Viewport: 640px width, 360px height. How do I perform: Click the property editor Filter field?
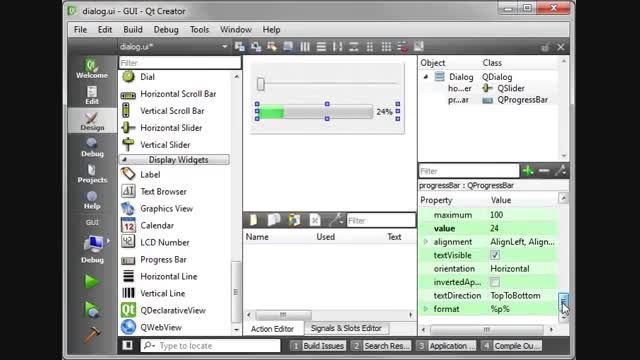(x=469, y=171)
